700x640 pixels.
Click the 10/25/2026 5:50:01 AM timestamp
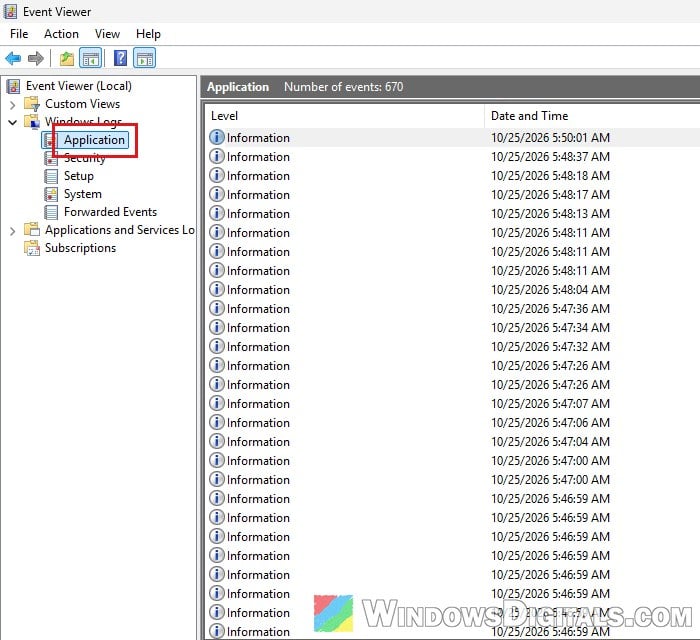[550, 137]
